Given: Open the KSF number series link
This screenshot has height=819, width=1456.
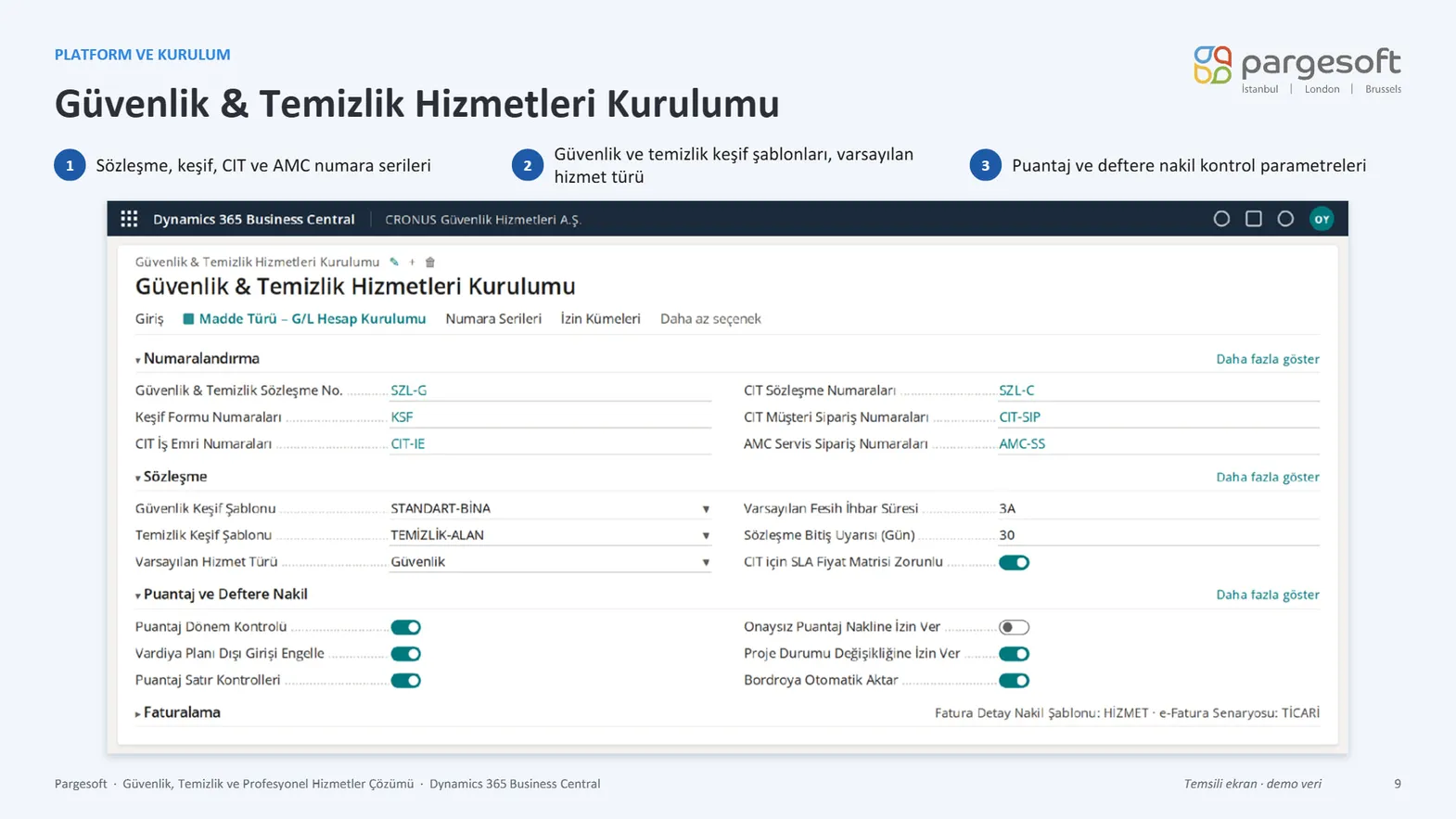Looking at the screenshot, I should tap(402, 417).
